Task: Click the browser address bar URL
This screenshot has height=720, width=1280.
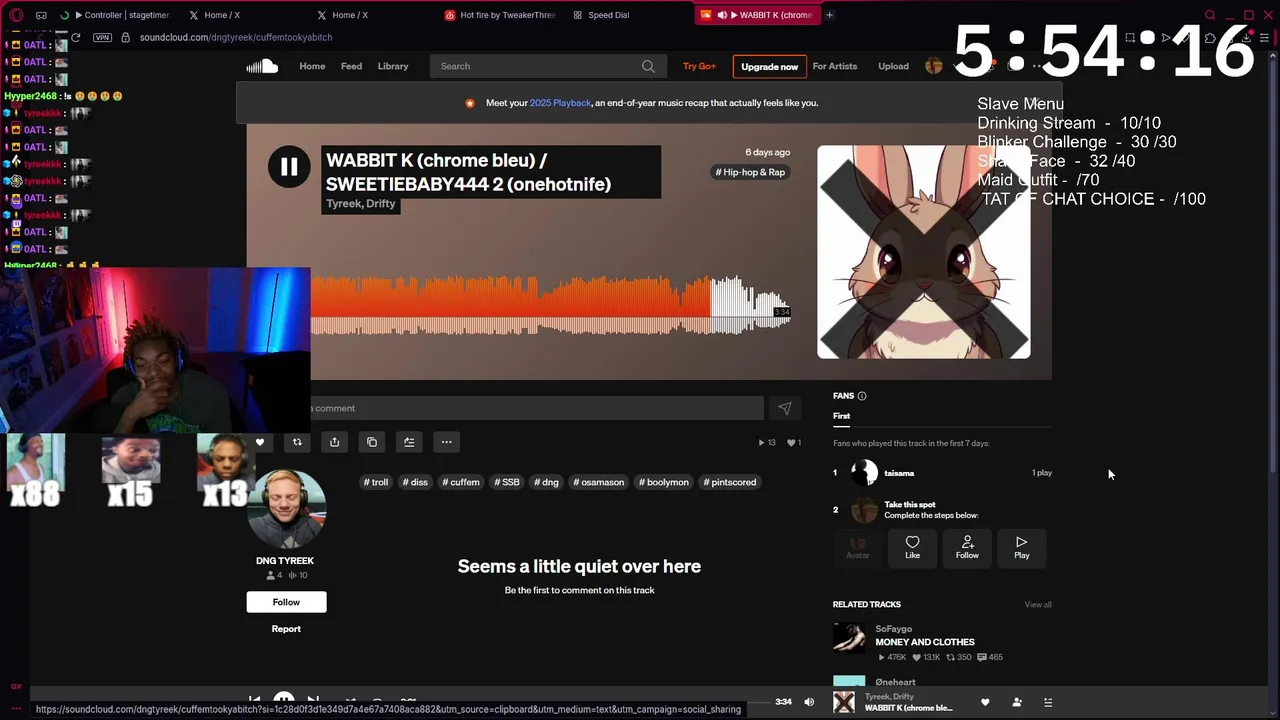Action: click(236, 37)
